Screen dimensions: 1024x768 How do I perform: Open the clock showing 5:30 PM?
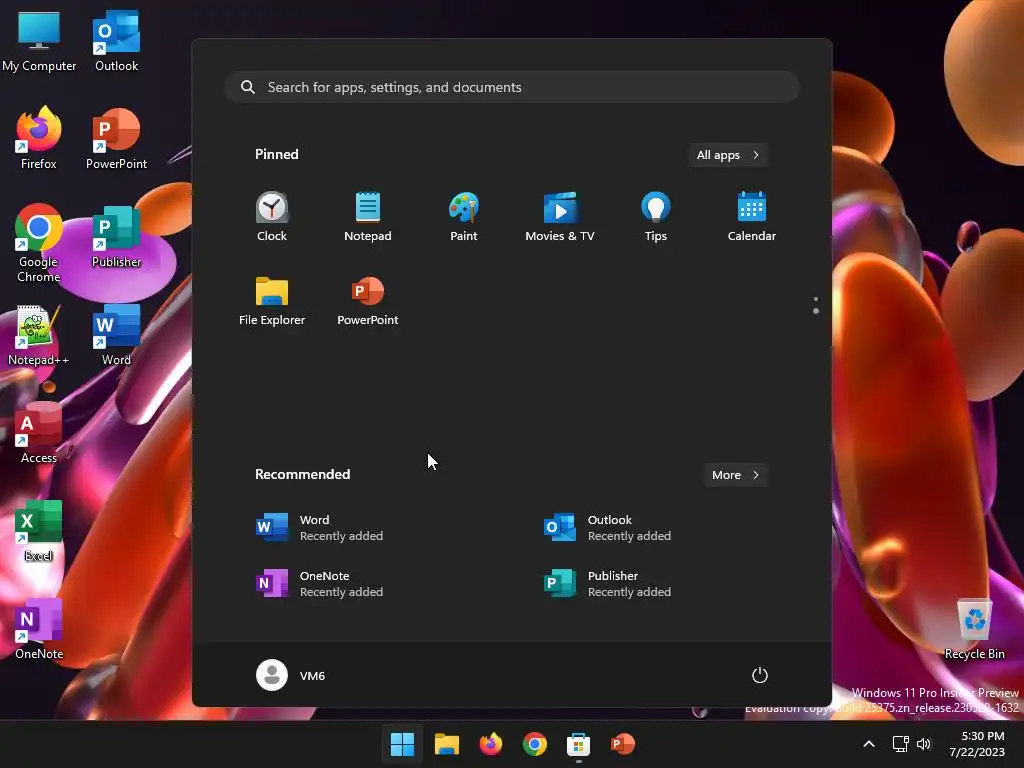point(978,744)
